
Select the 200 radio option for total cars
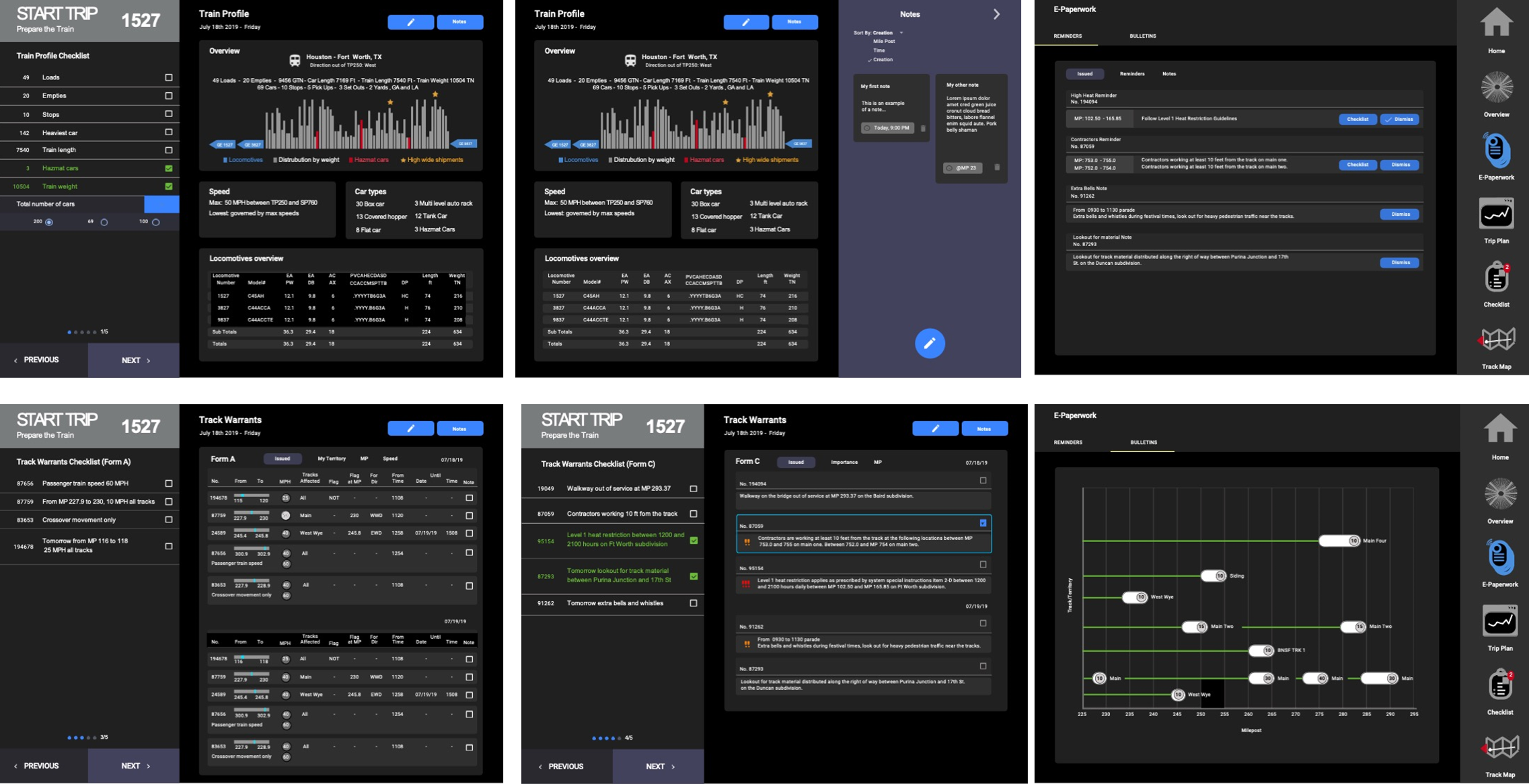coord(49,222)
